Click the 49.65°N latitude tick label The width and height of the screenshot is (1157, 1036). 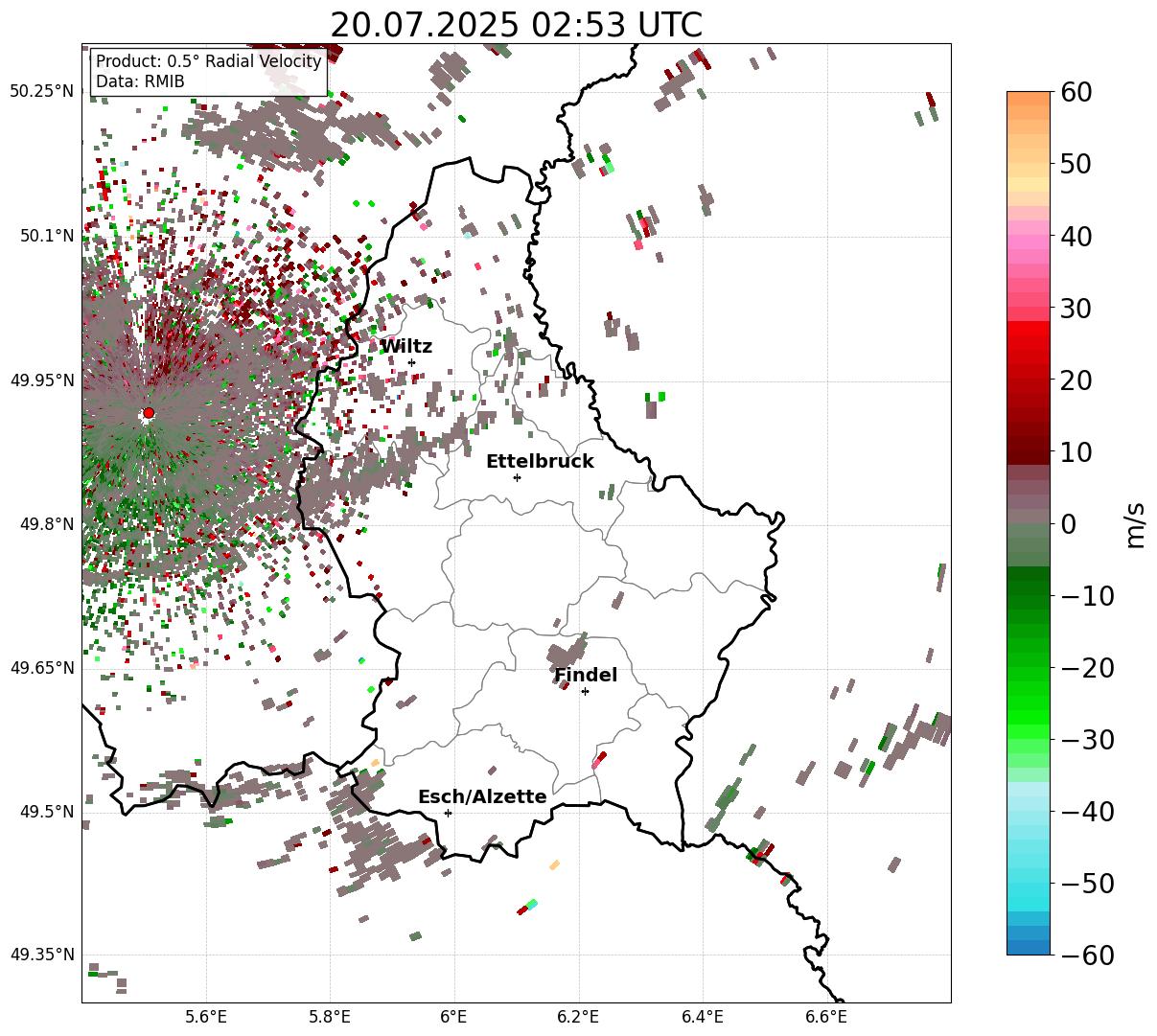(41, 668)
